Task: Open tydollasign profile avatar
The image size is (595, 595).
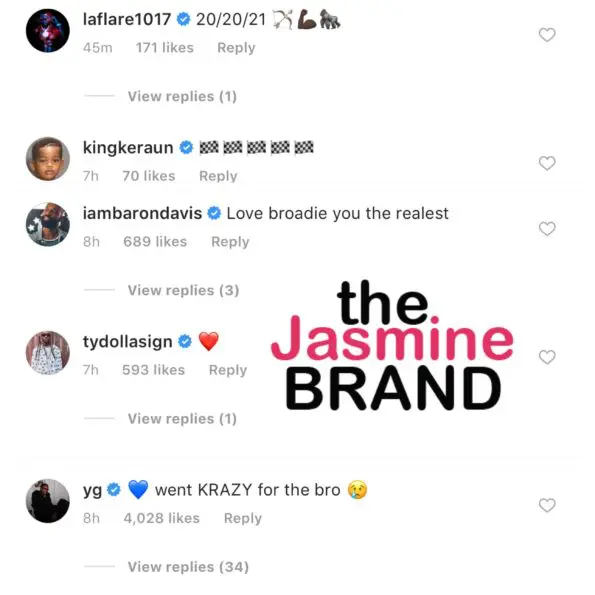Action: pyautogui.click(x=48, y=353)
